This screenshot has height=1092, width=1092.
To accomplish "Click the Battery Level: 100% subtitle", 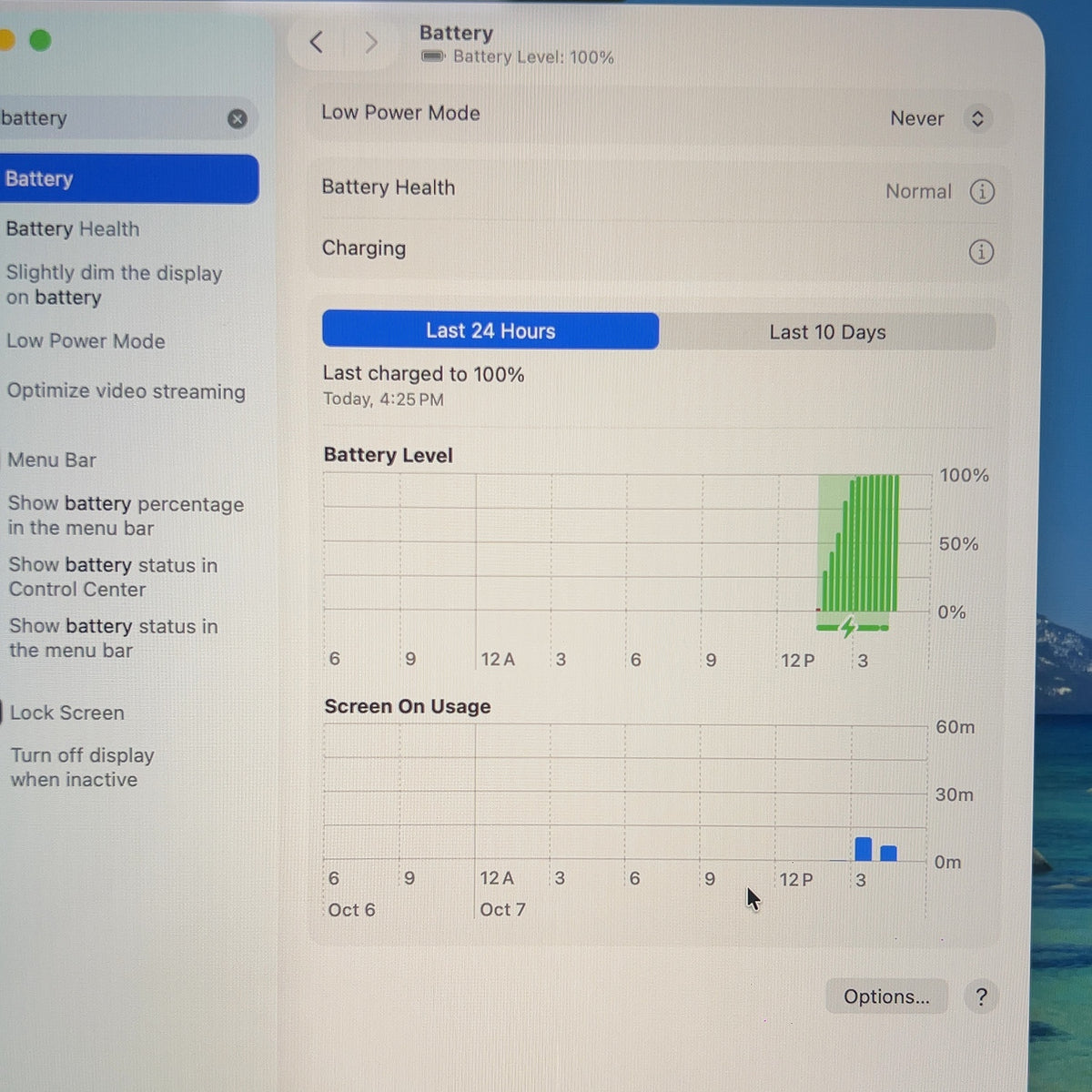I will click(x=533, y=57).
